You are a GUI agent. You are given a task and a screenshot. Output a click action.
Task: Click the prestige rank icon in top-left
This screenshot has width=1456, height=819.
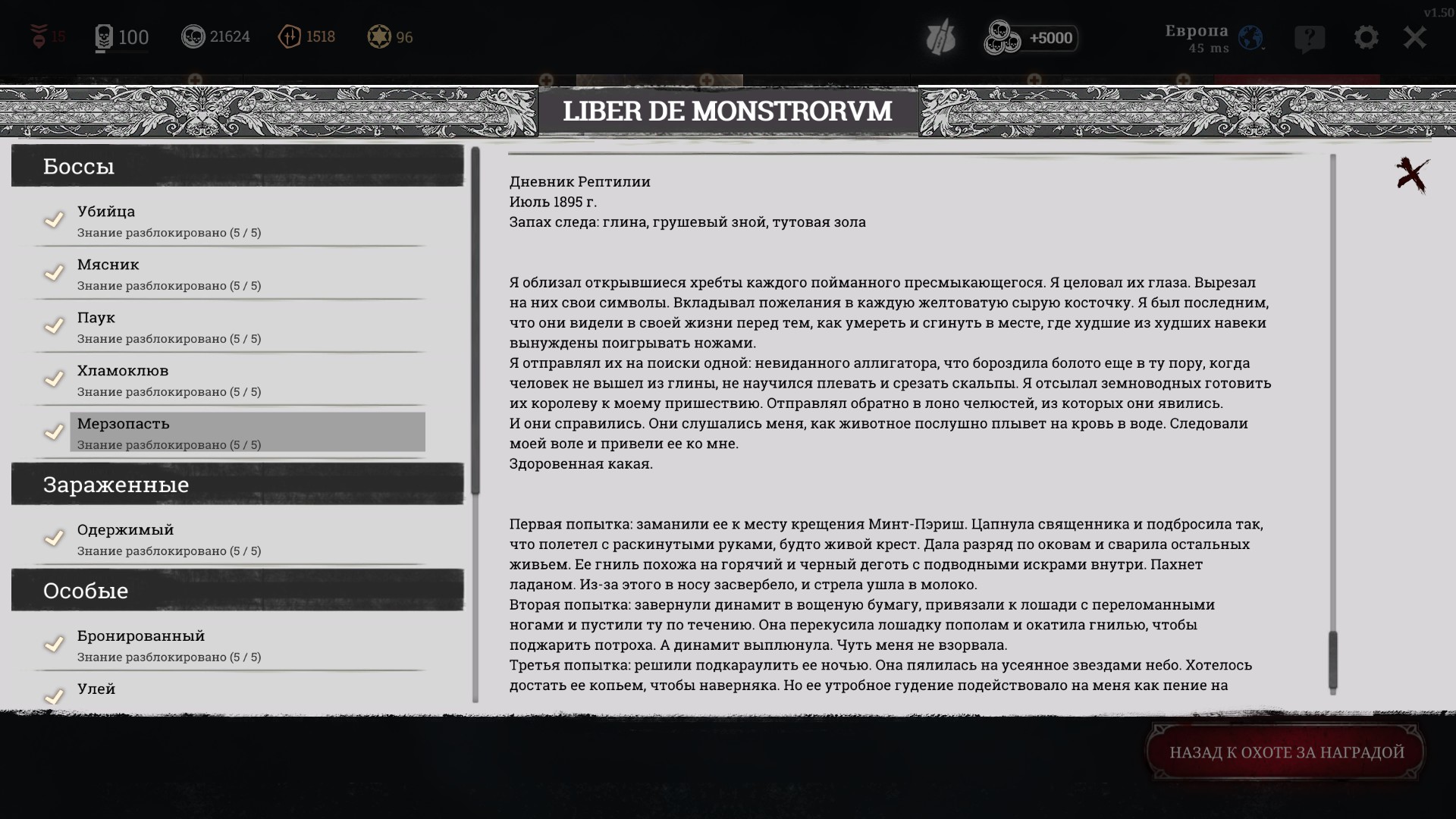point(38,36)
